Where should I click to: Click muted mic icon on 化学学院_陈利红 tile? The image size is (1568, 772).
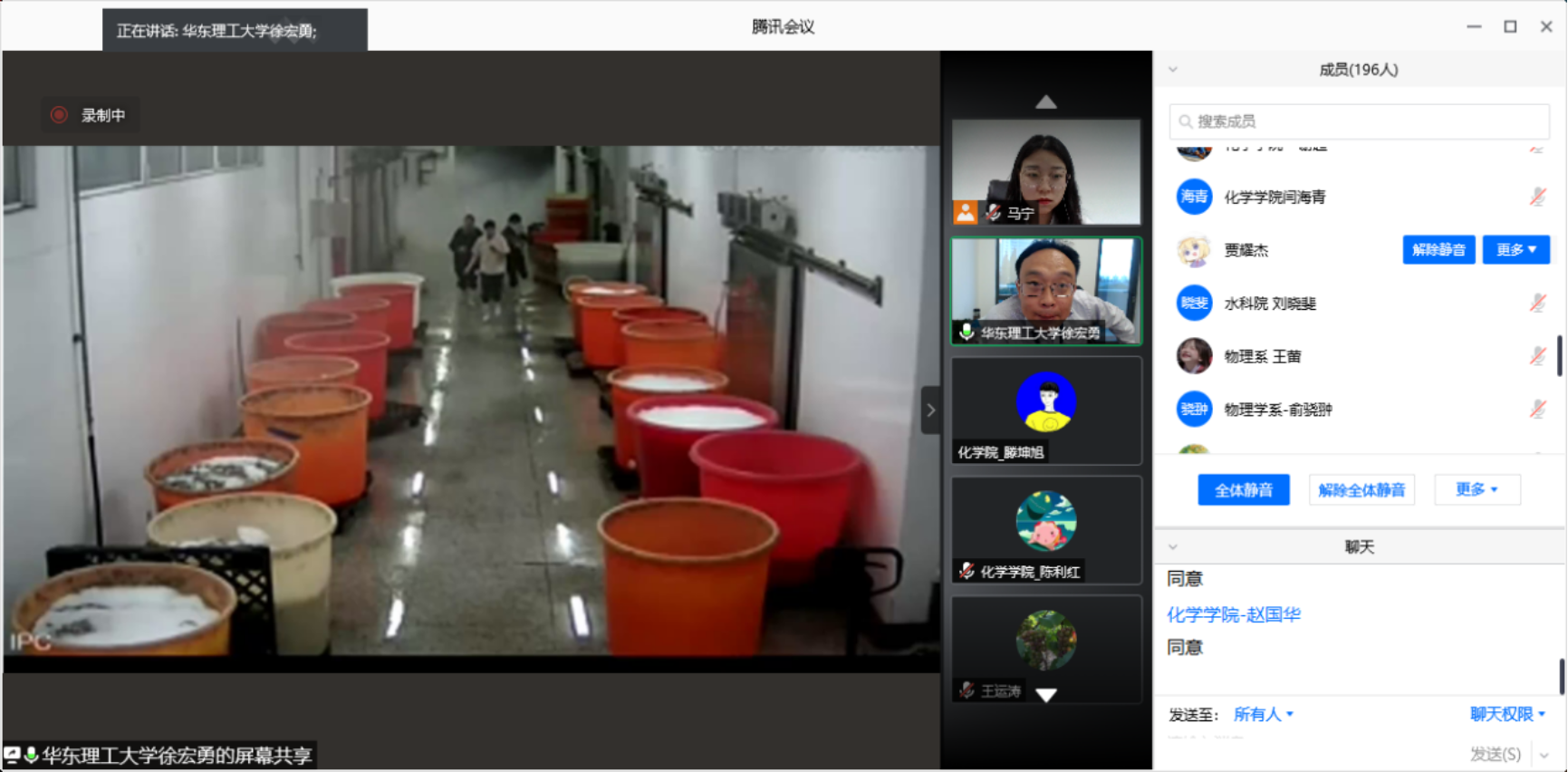coord(967,571)
